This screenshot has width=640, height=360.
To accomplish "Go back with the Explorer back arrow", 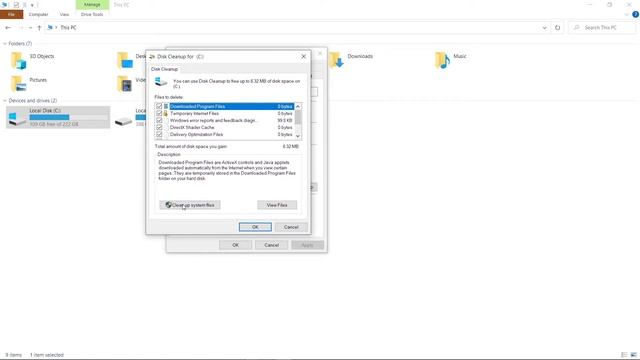I will click(x=8, y=27).
